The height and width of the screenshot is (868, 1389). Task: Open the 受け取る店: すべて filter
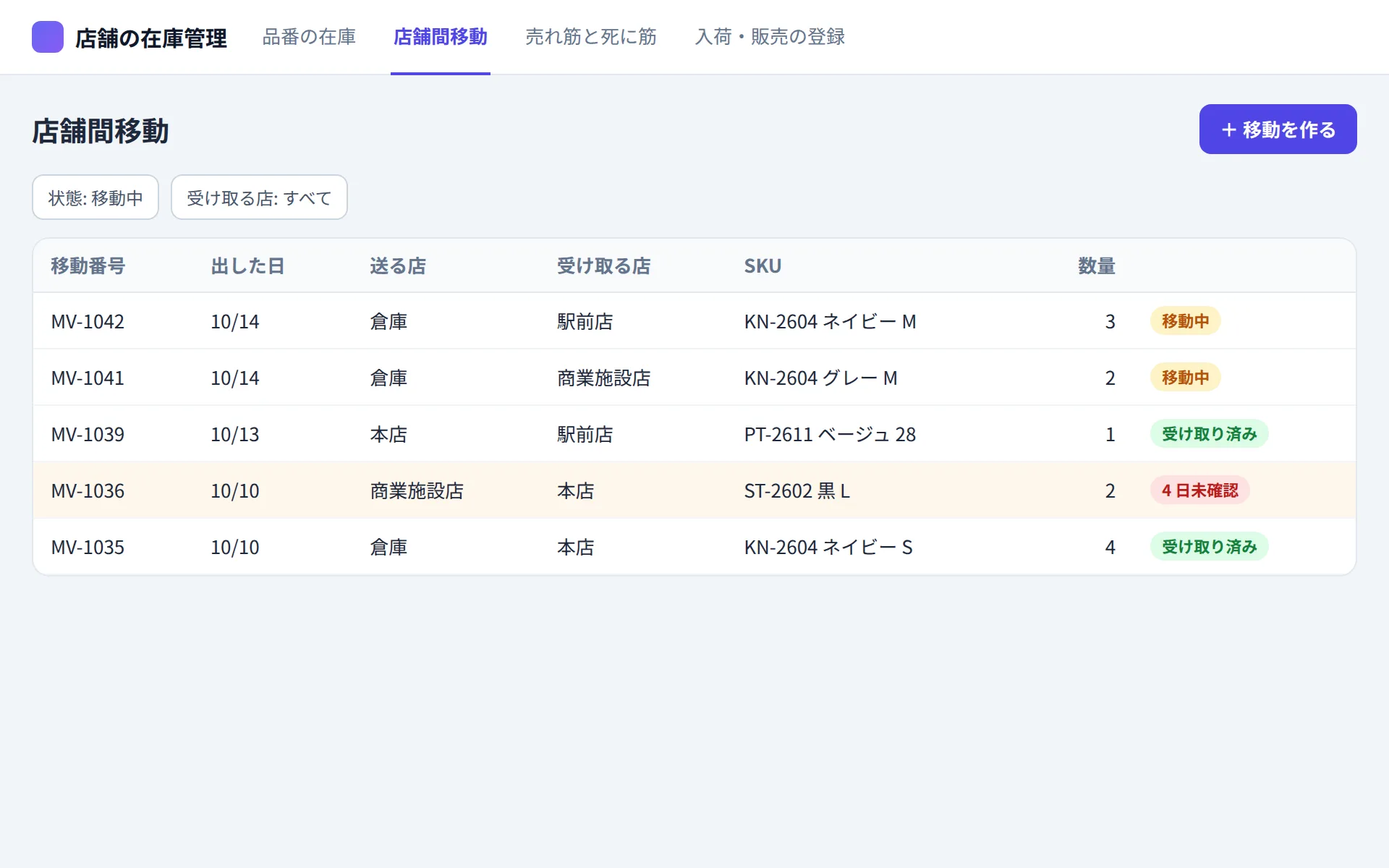click(x=259, y=197)
